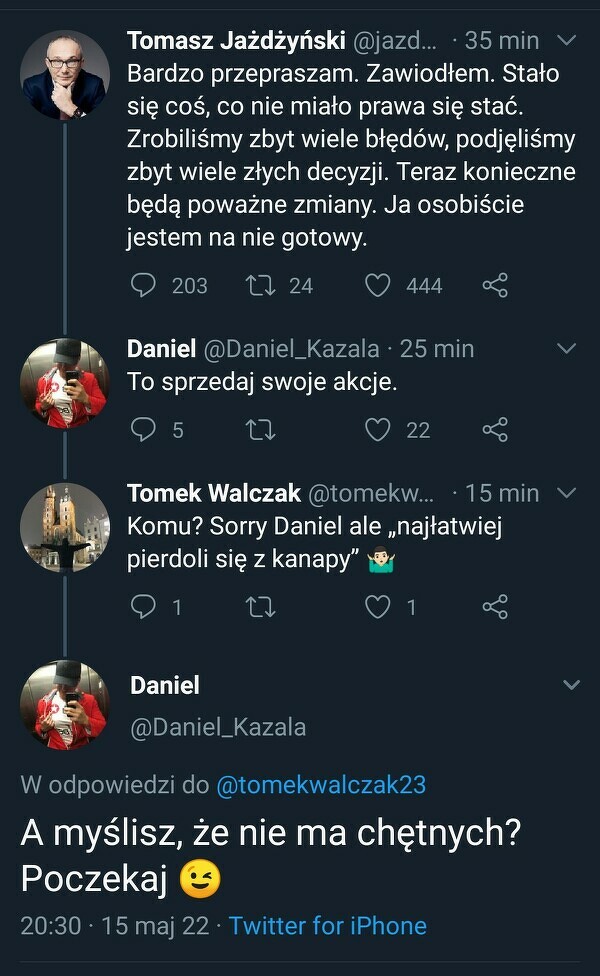Reply to Daniel's 'To sprzedaj swoje akcje' tweet
600x976 pixels.
click(x=145, y=430)
